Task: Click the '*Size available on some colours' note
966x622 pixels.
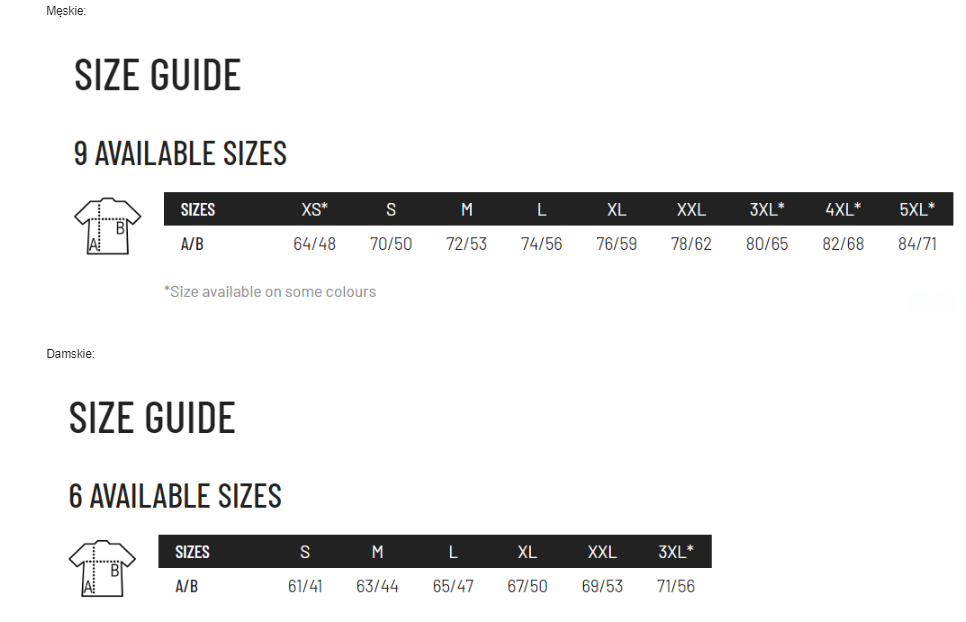Action: (270, 292)
